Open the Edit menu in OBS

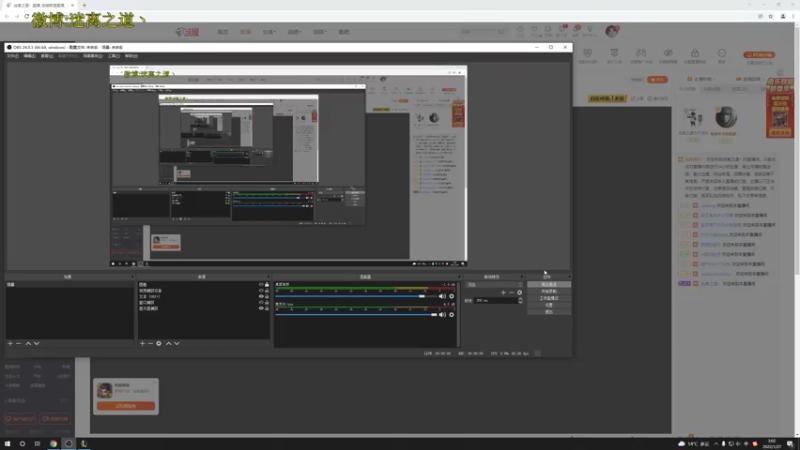point(30,56)
